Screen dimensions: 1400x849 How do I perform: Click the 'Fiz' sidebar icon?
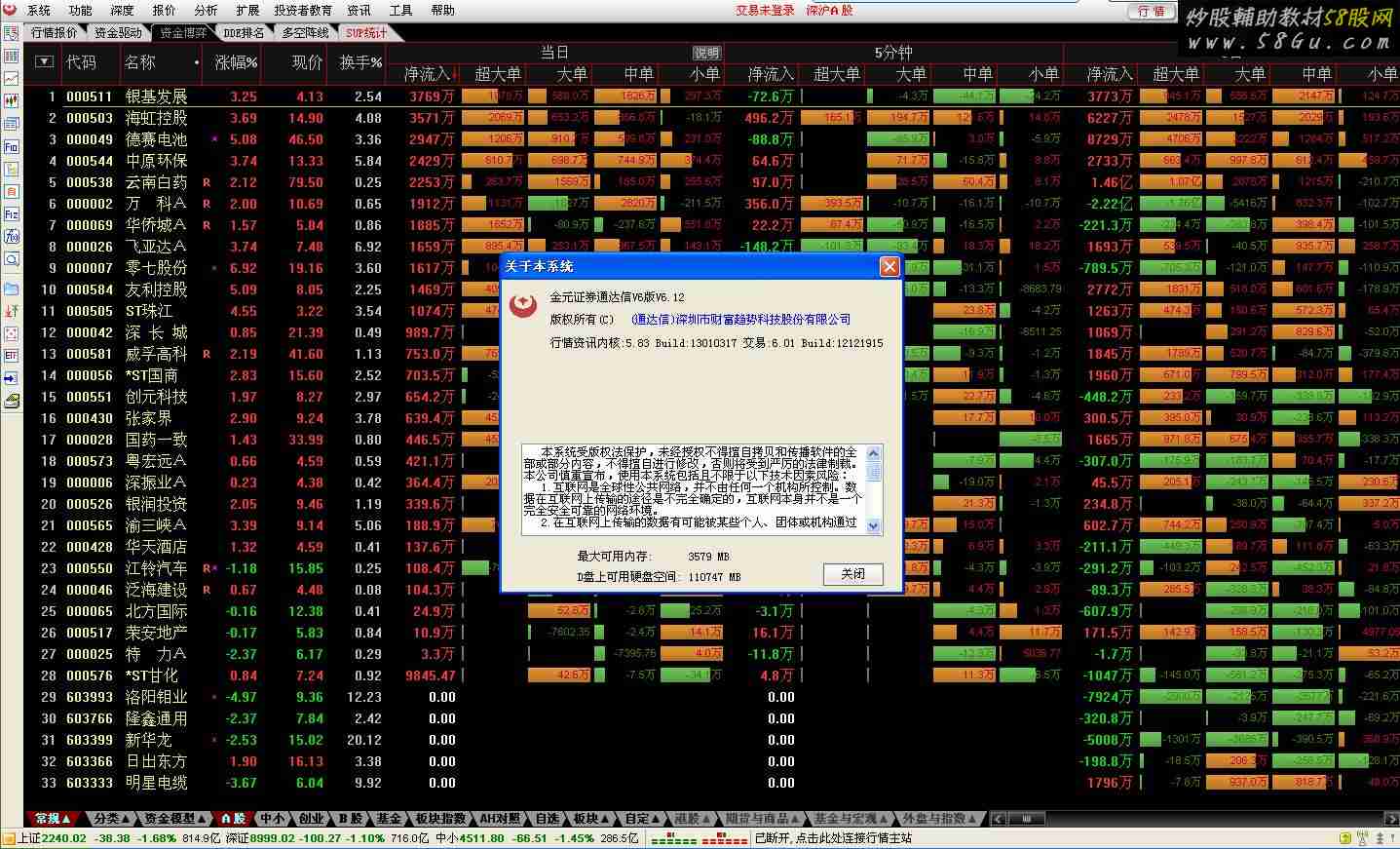(x=11, y=213)
